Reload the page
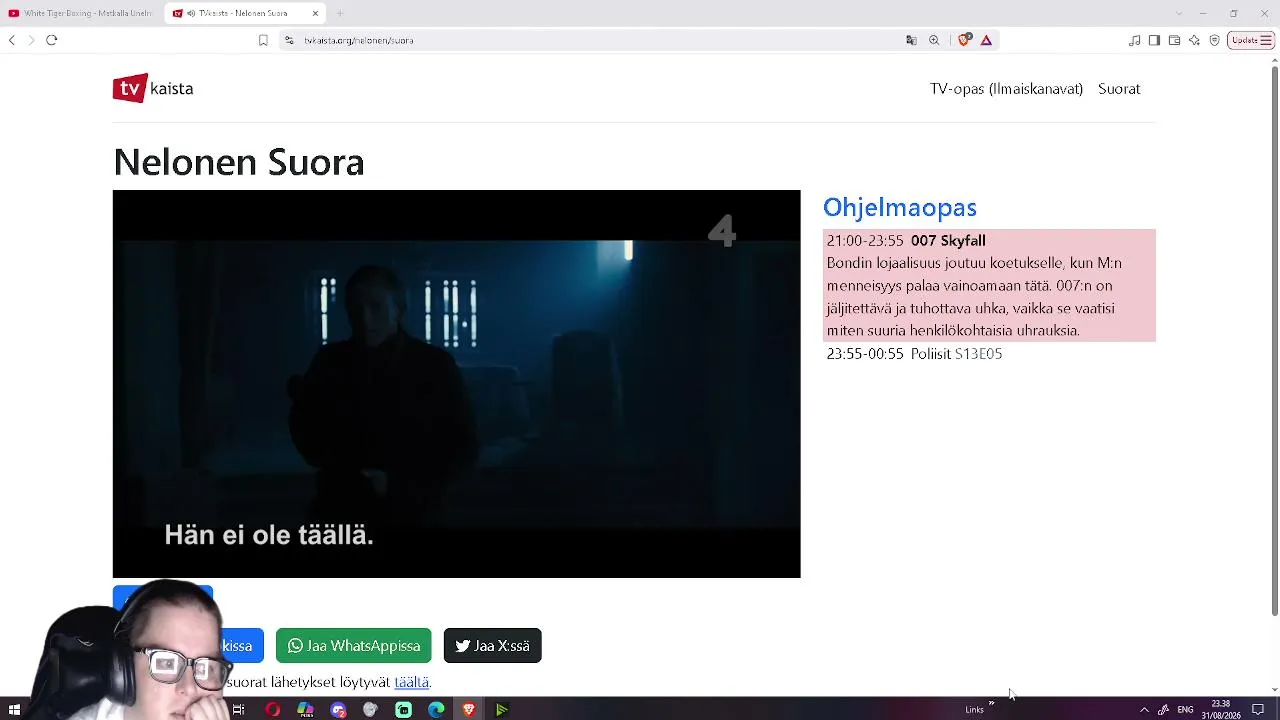Screen dimensions: 1280x720 point(52,40)
